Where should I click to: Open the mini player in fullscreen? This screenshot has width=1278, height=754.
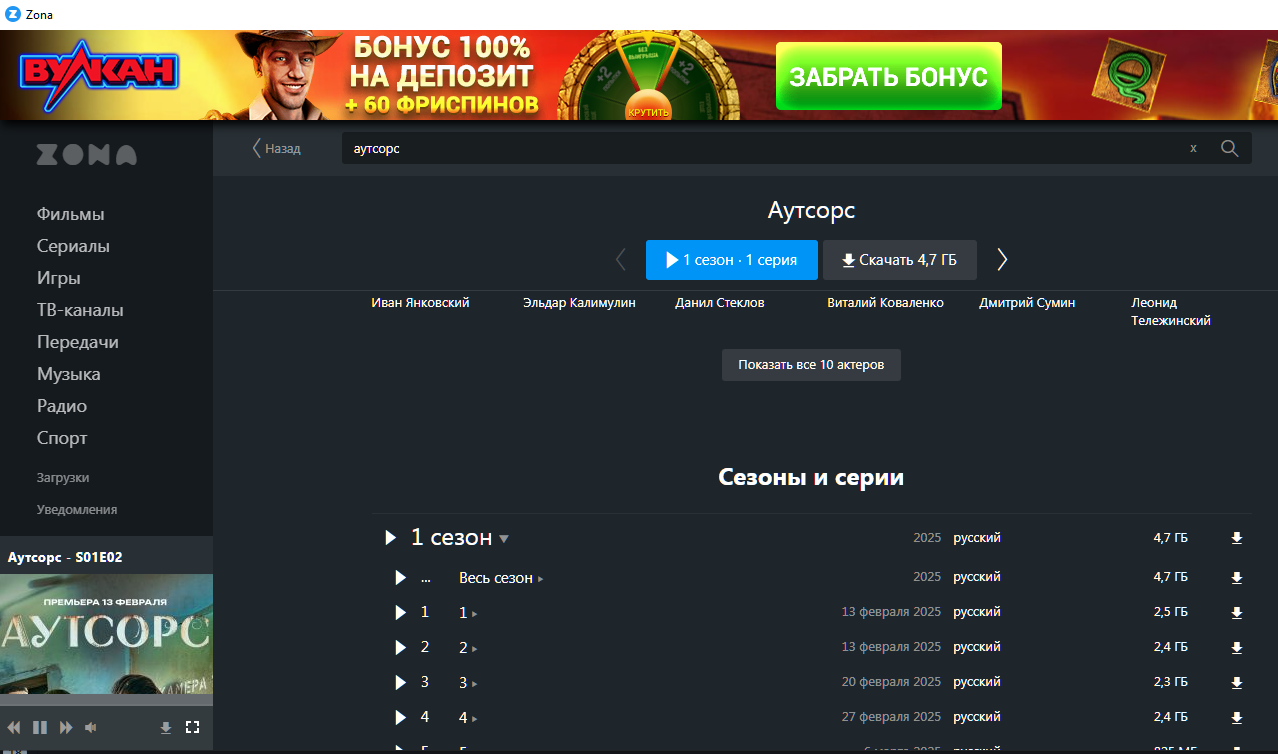(x=193, y=727)
